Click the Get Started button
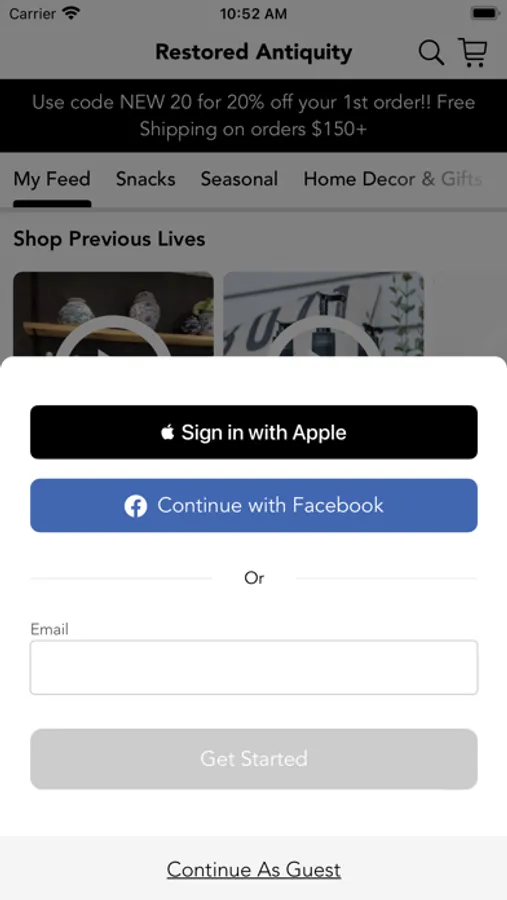 [254, 759]
